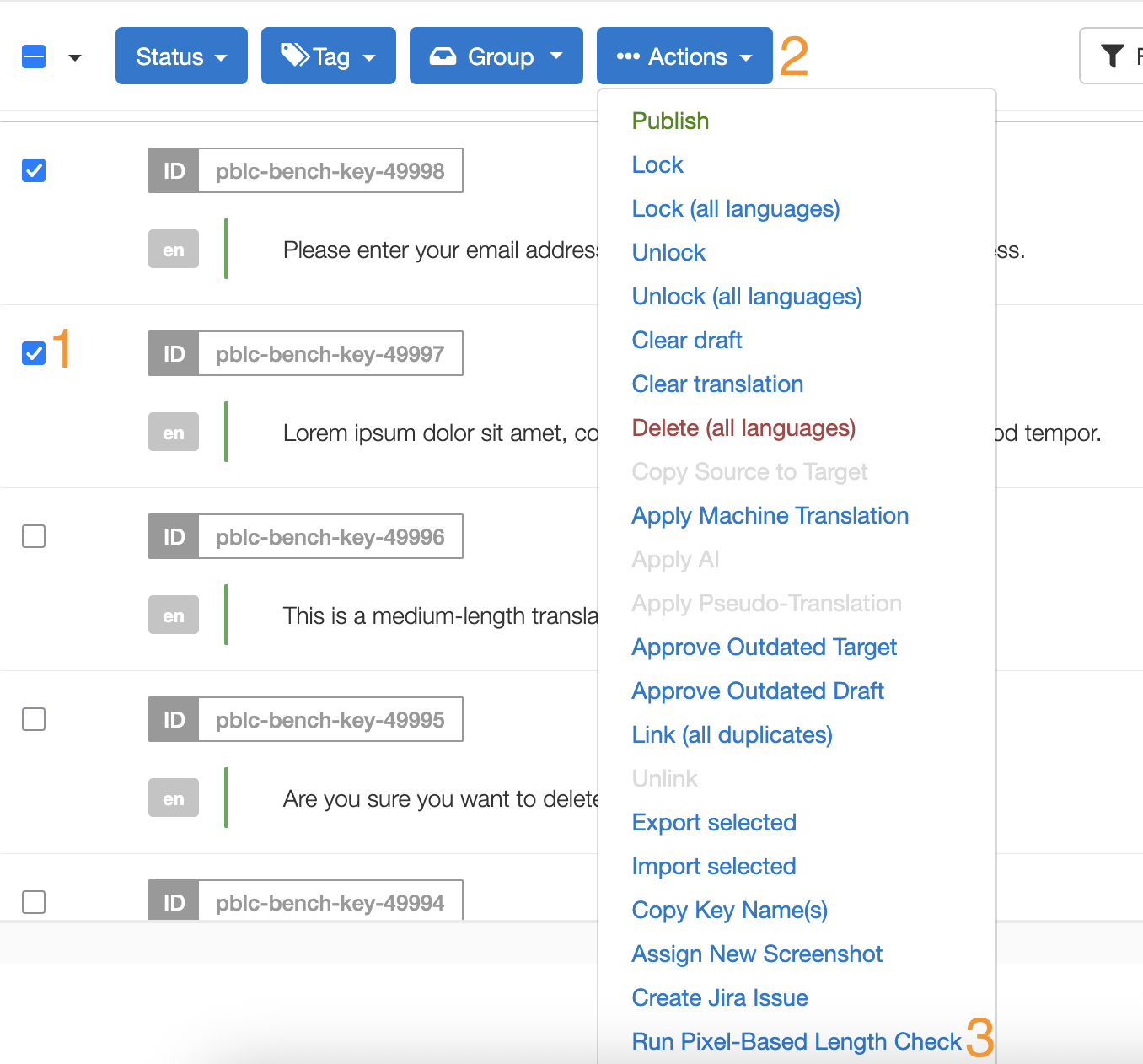
Task: Open the filter funnel icon
Action: 1112,56
